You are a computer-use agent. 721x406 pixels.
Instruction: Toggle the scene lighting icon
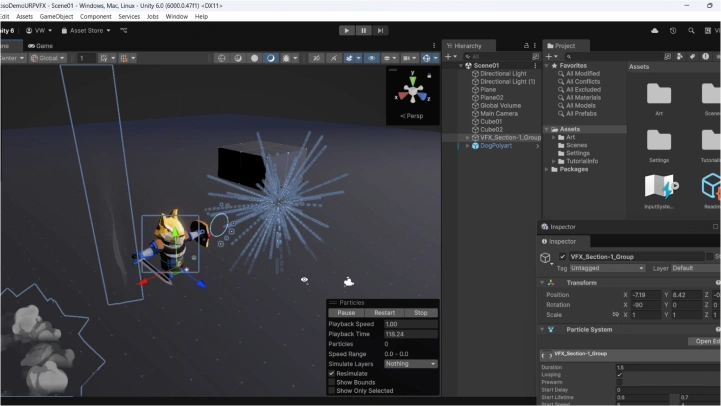tap(238, 58)
